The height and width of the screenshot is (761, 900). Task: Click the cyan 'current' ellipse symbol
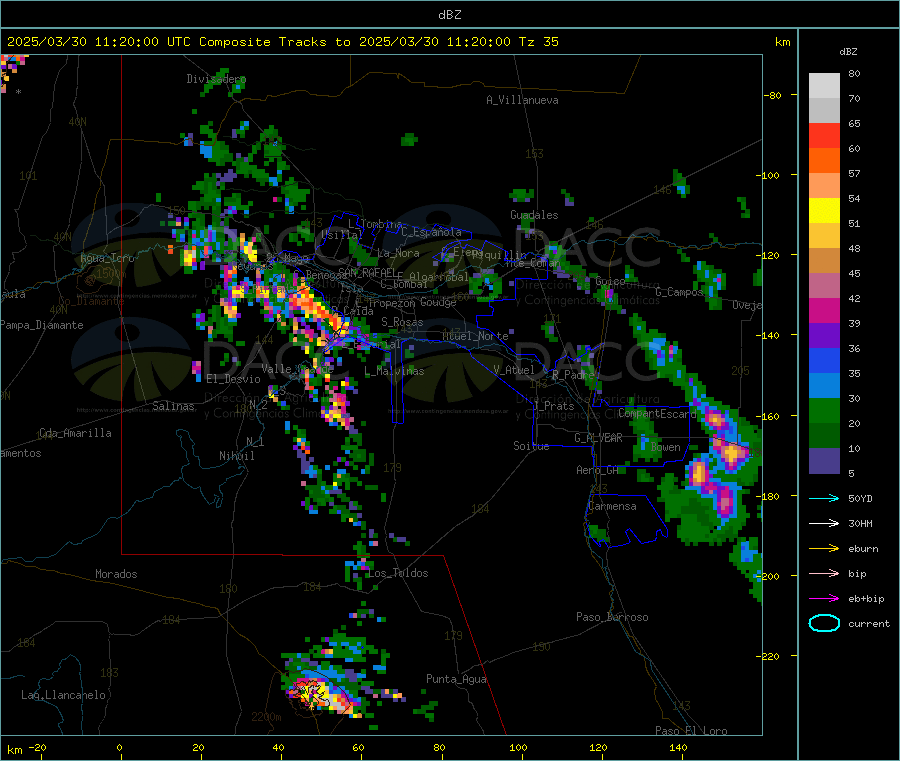point(824,623)
